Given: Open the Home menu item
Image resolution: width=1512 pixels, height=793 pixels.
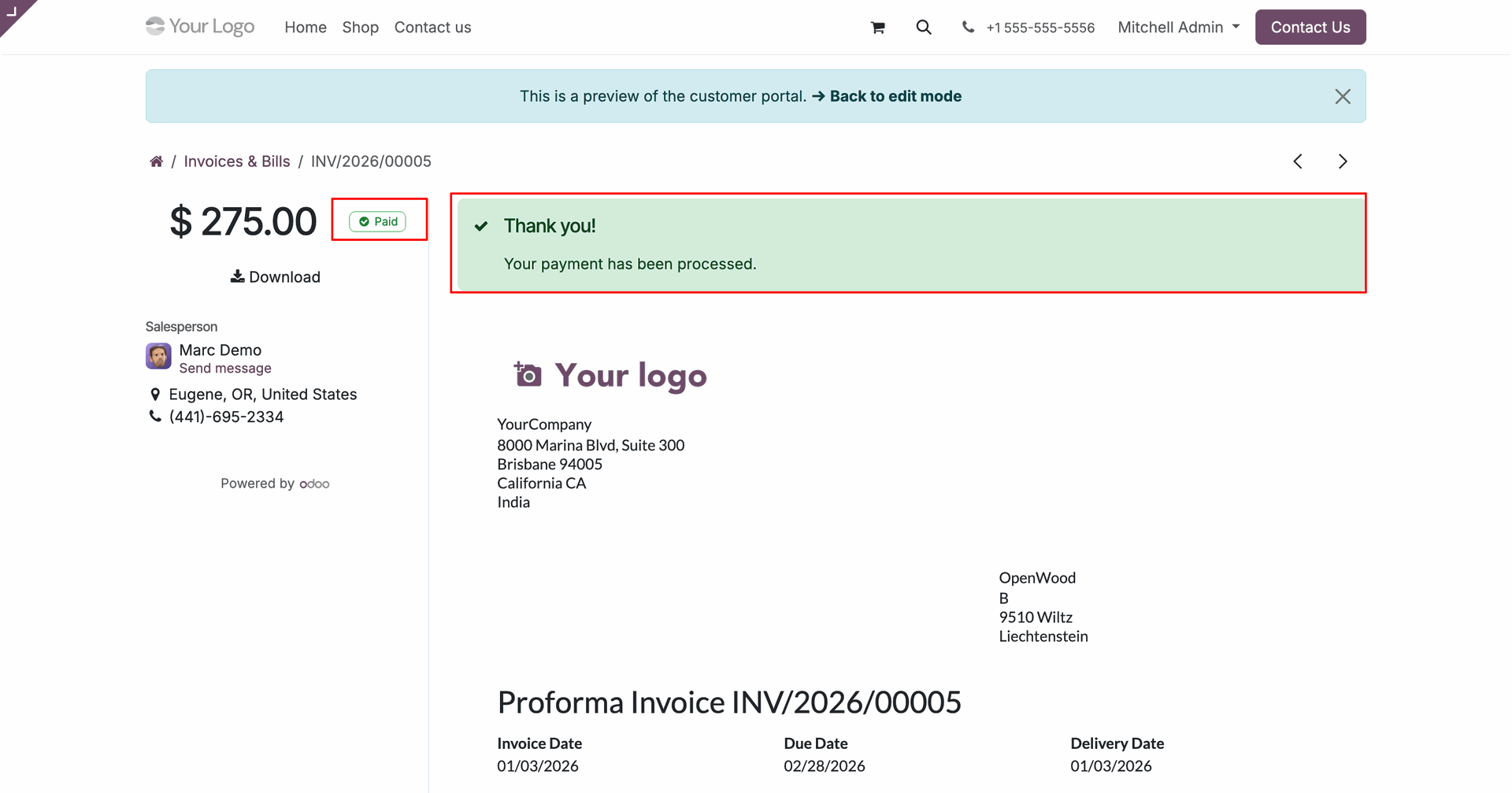Looking at the screenshot, I should pos(306,28).
